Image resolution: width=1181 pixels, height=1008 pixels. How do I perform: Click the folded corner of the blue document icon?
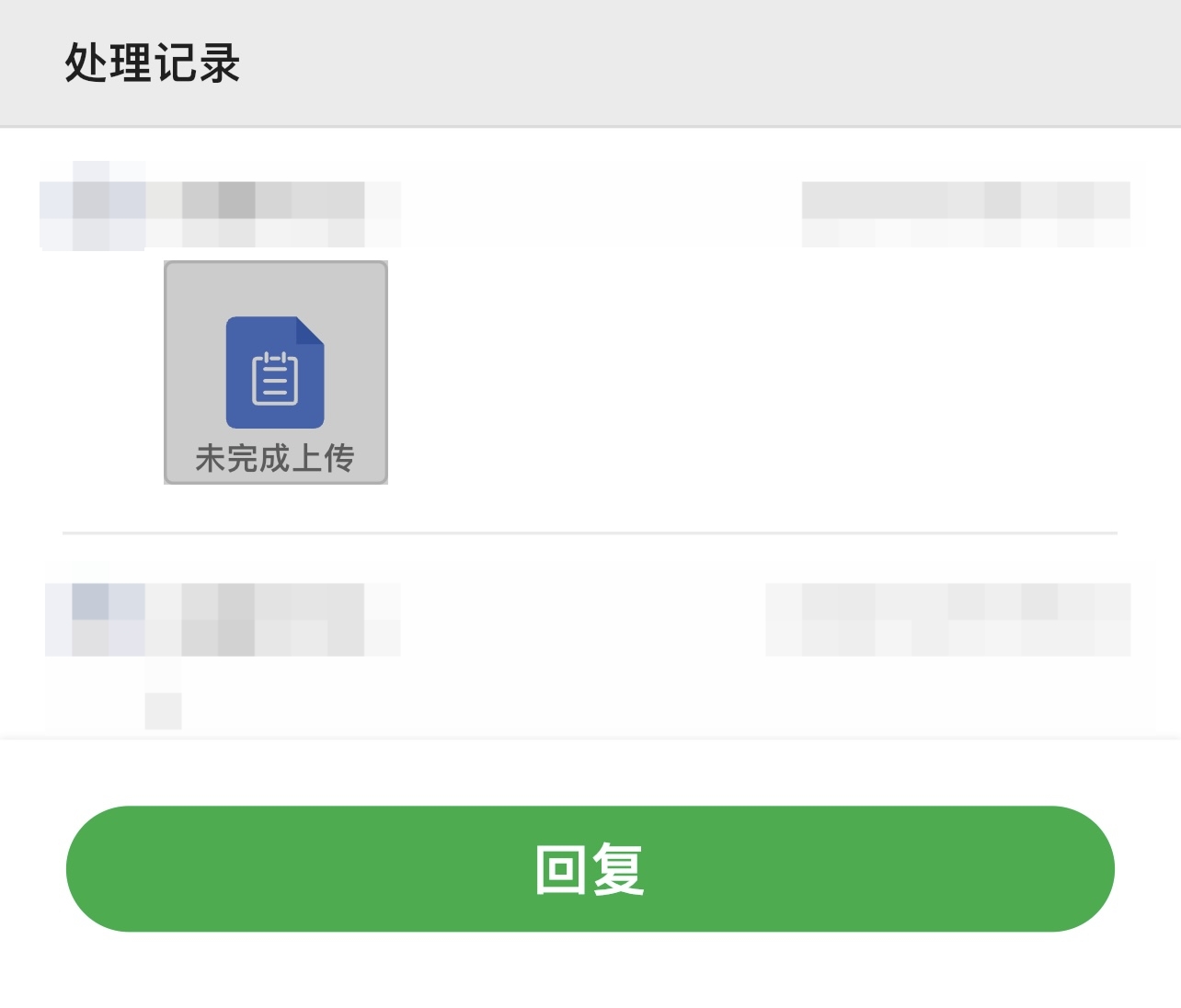pyautogui.click(x=310, y=331)
